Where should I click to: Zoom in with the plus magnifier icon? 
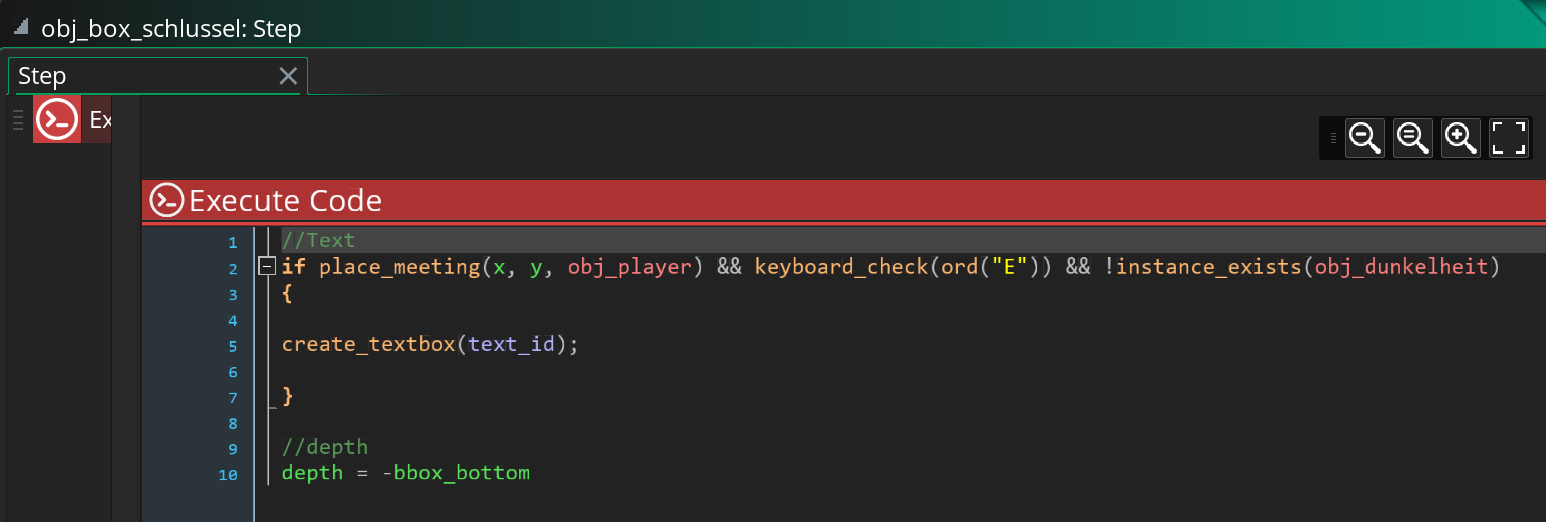point(1461,138)
